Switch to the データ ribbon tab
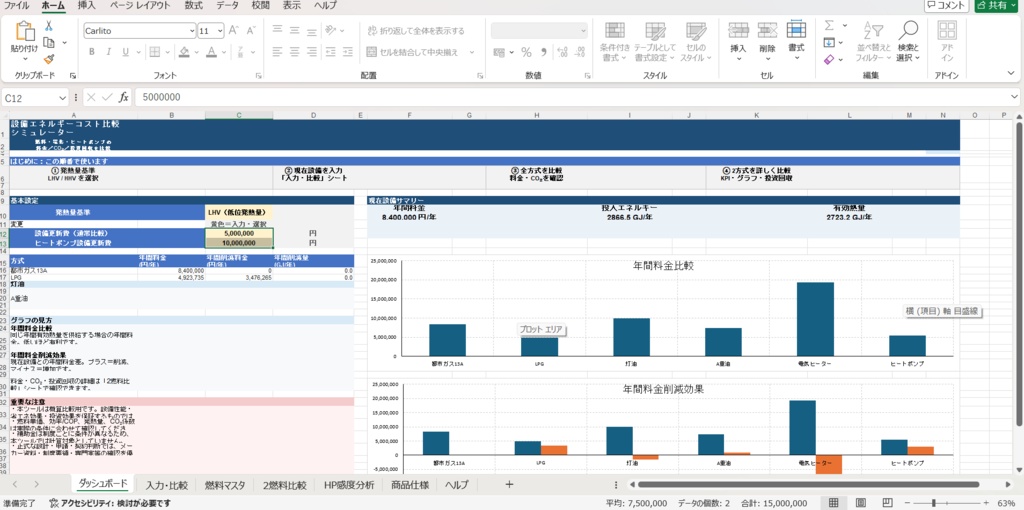The height and width of the screenshot is (510, 1024). (x=227, y=6)
